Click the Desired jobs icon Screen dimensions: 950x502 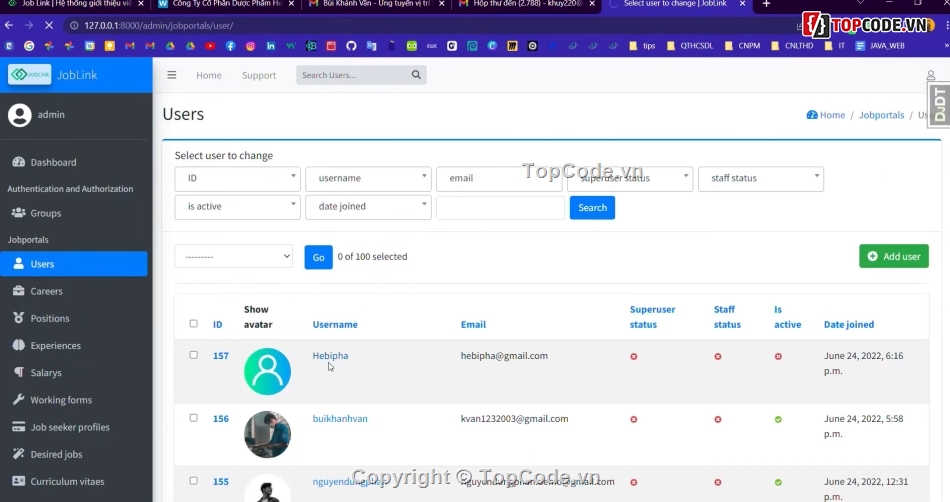tap(19, 454)
